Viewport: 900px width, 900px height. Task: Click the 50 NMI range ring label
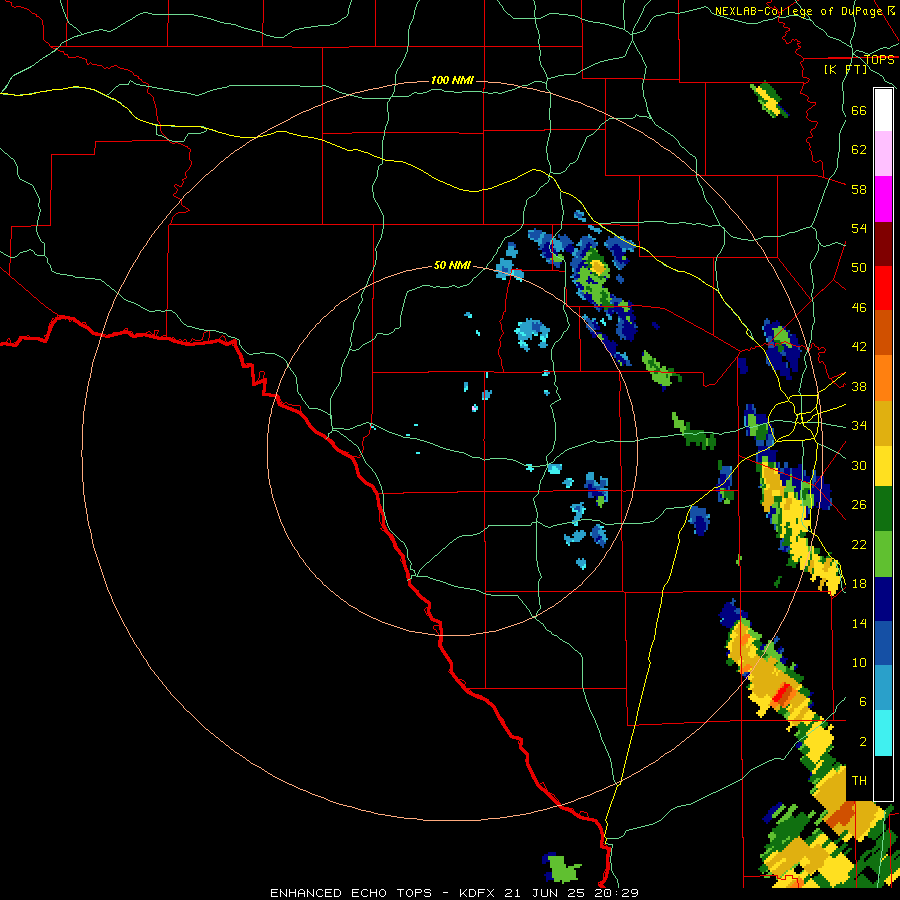pyautogui.click(x=452, y=265)
